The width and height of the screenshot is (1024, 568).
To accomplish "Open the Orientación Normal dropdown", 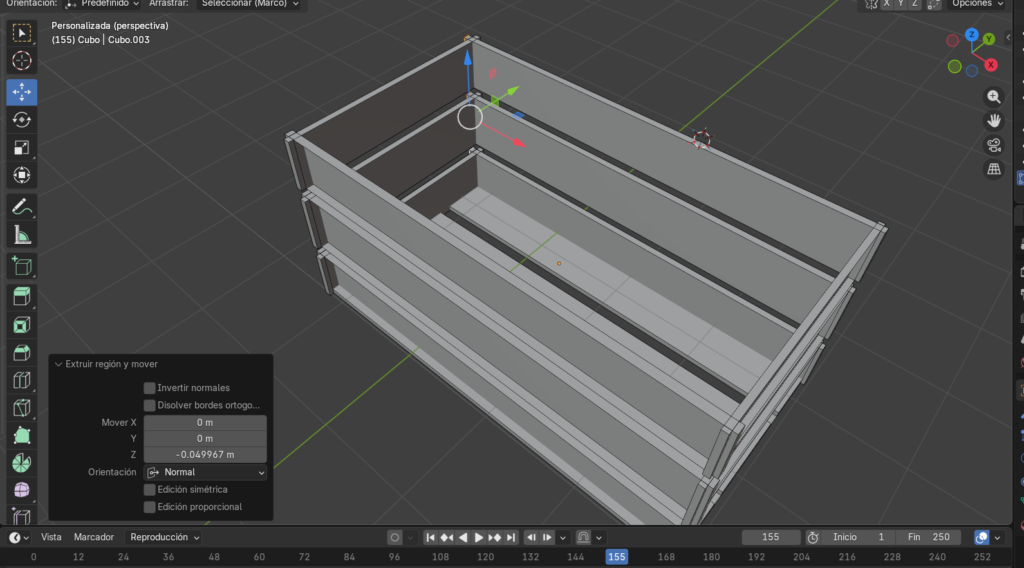I will tap(205, 472).
